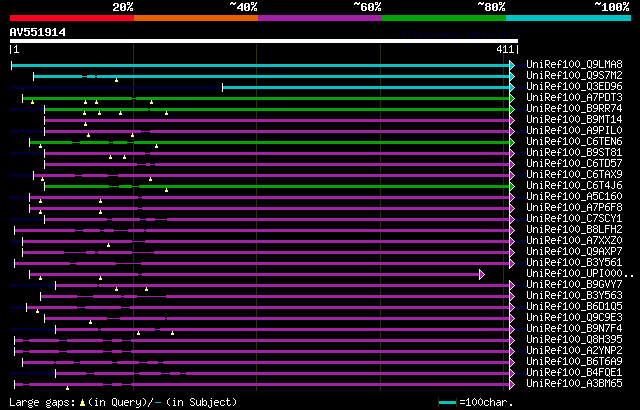Click the query name AV551914
Image resolution: width=640 pixels, height=410 pixels.
coord(38,32)
